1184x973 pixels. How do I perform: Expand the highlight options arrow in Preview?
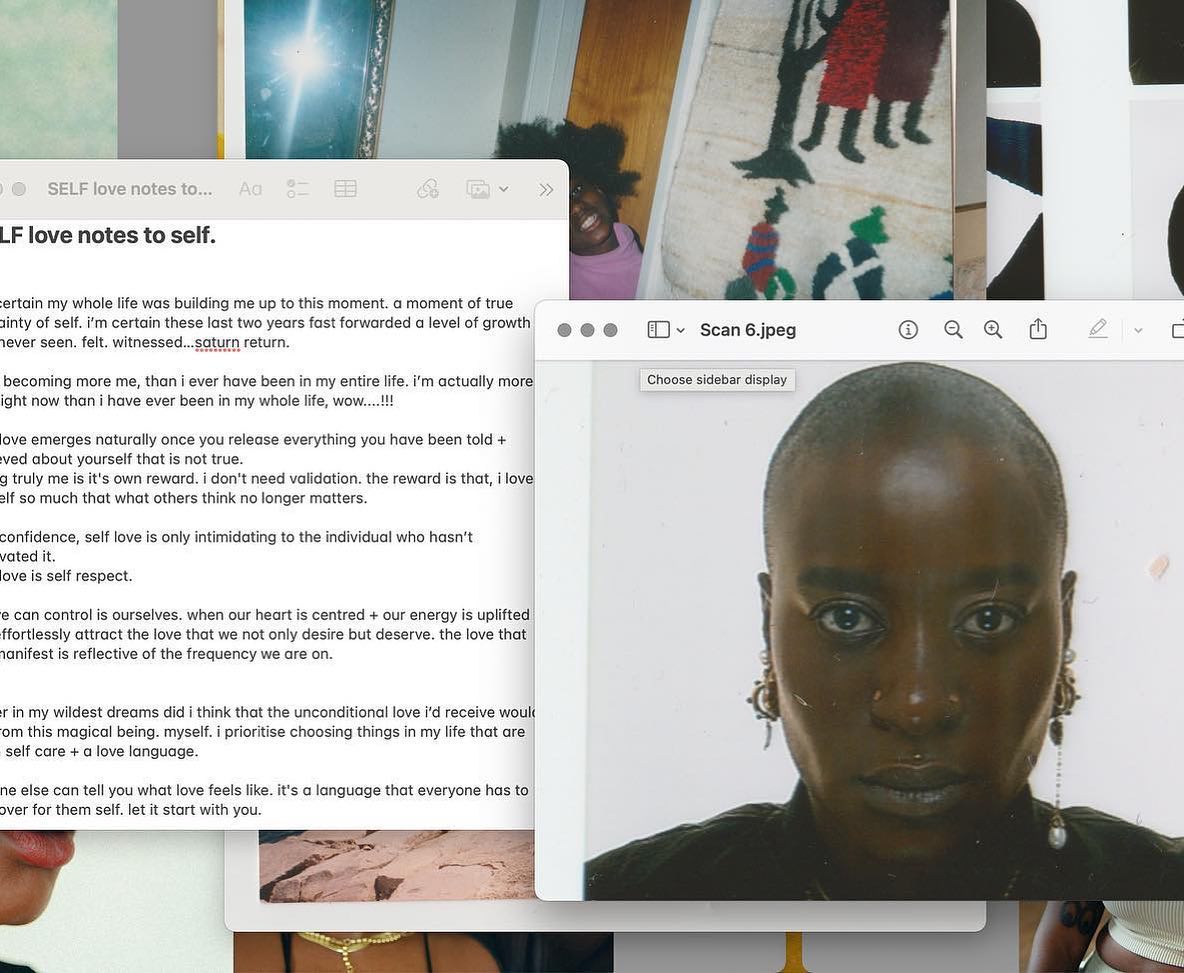pyautogui.click(x=1138, y=330)
